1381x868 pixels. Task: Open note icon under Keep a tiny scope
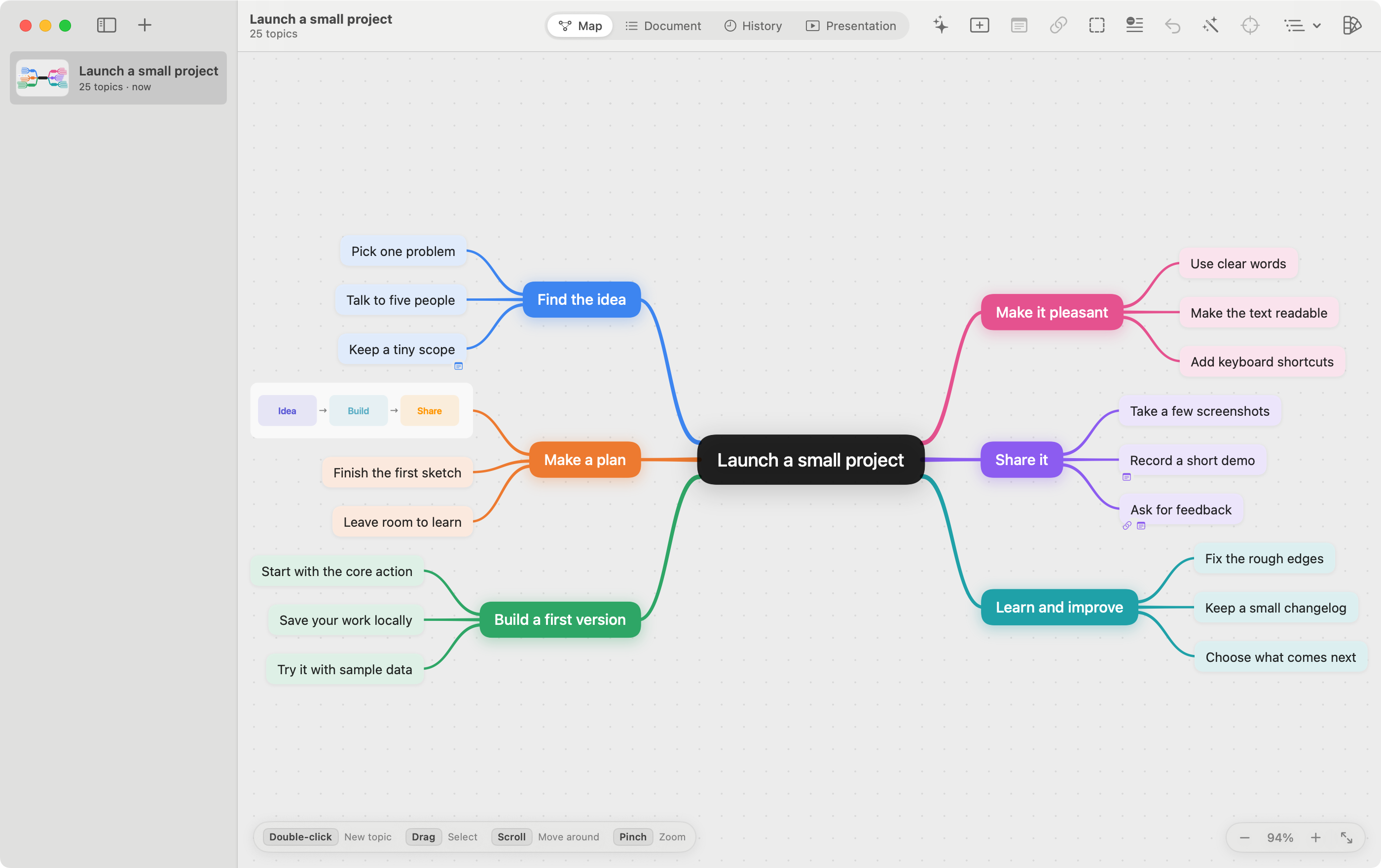coord(458,366)
